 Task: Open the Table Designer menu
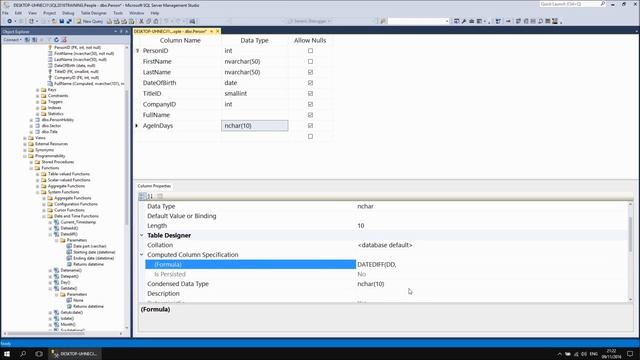[x=93, y=13]
